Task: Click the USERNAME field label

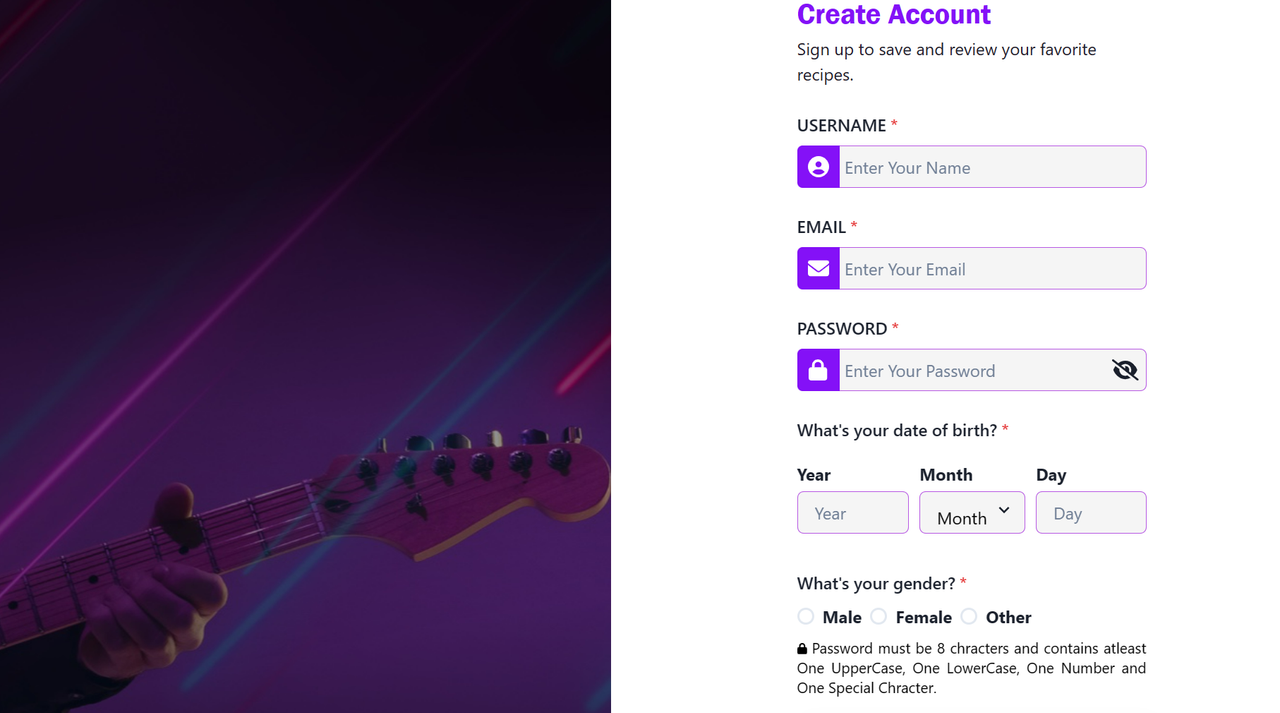Action: [x=841, y=125]
